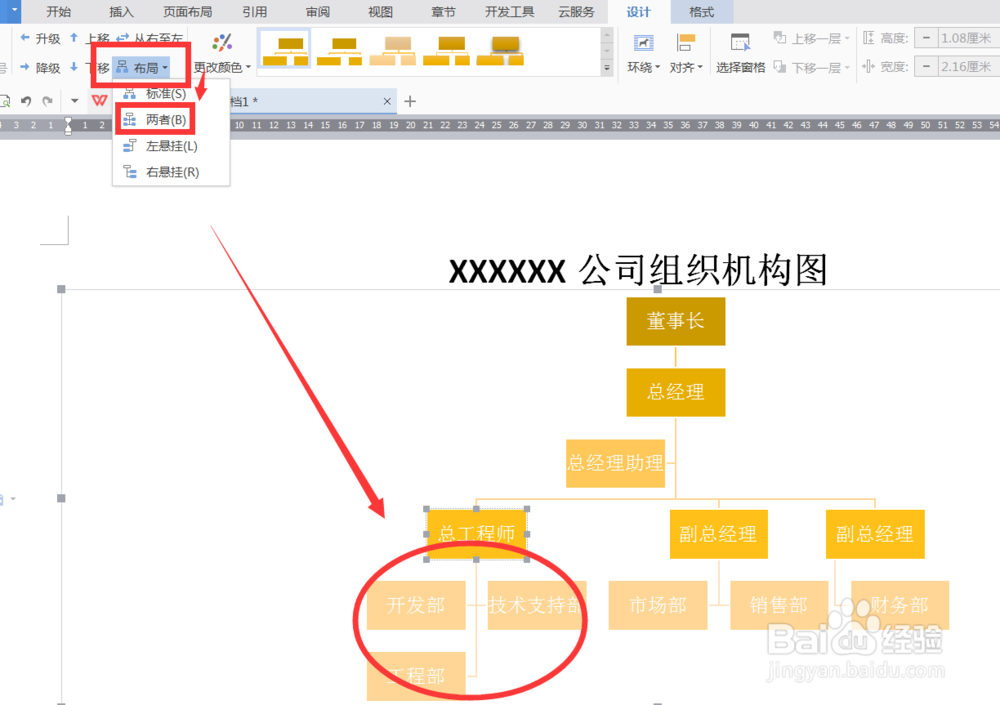Open the 插入 menu tab
Image resolution: width=1000 pixels, height=705 pixels.
[x=120, y=12]
